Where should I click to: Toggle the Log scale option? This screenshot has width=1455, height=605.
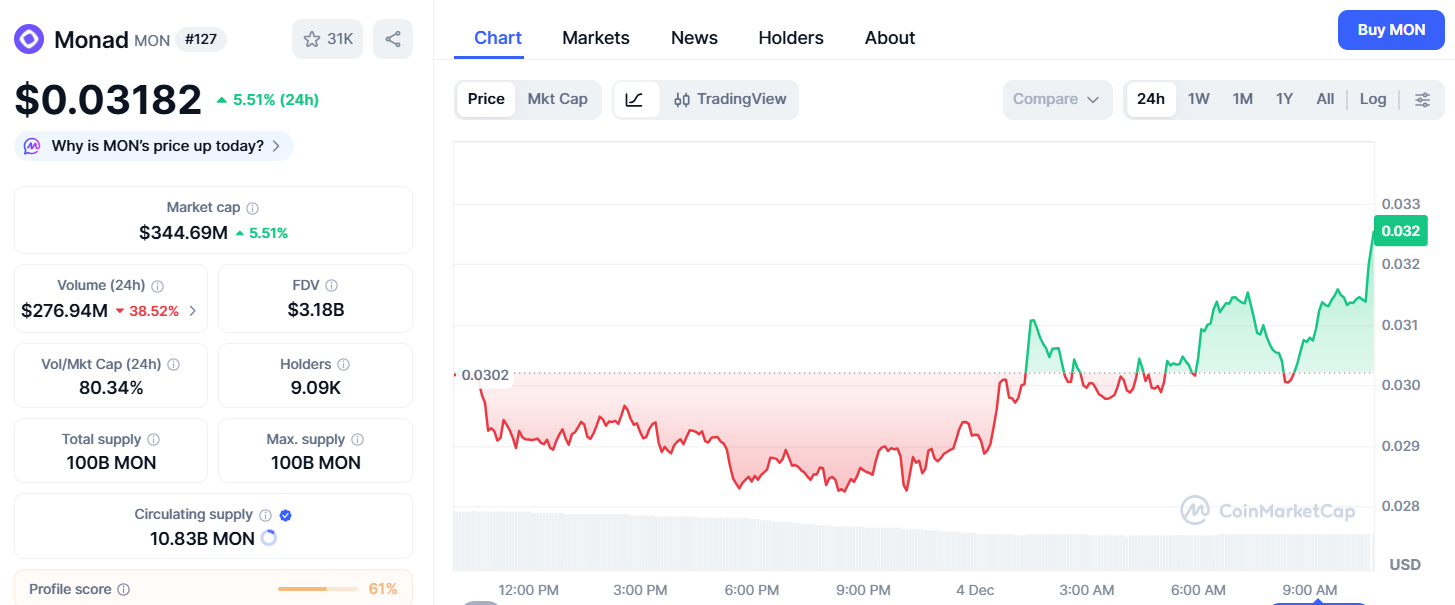pos(1372,99)
